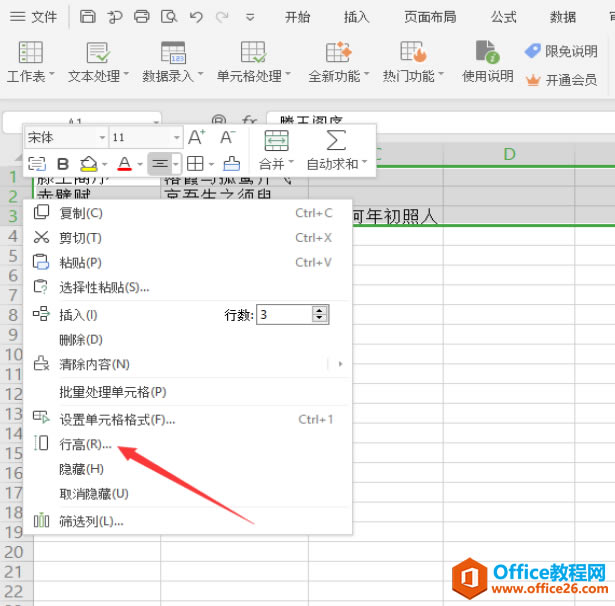Click the formula bar input
The image size is (615, 606).
(441, 122)
